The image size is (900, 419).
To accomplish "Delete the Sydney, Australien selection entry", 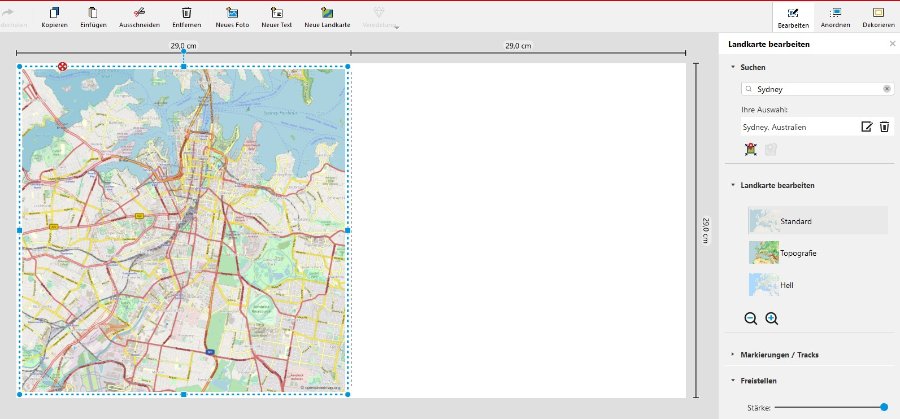I will pyautogui.click(x=884, y=127).
